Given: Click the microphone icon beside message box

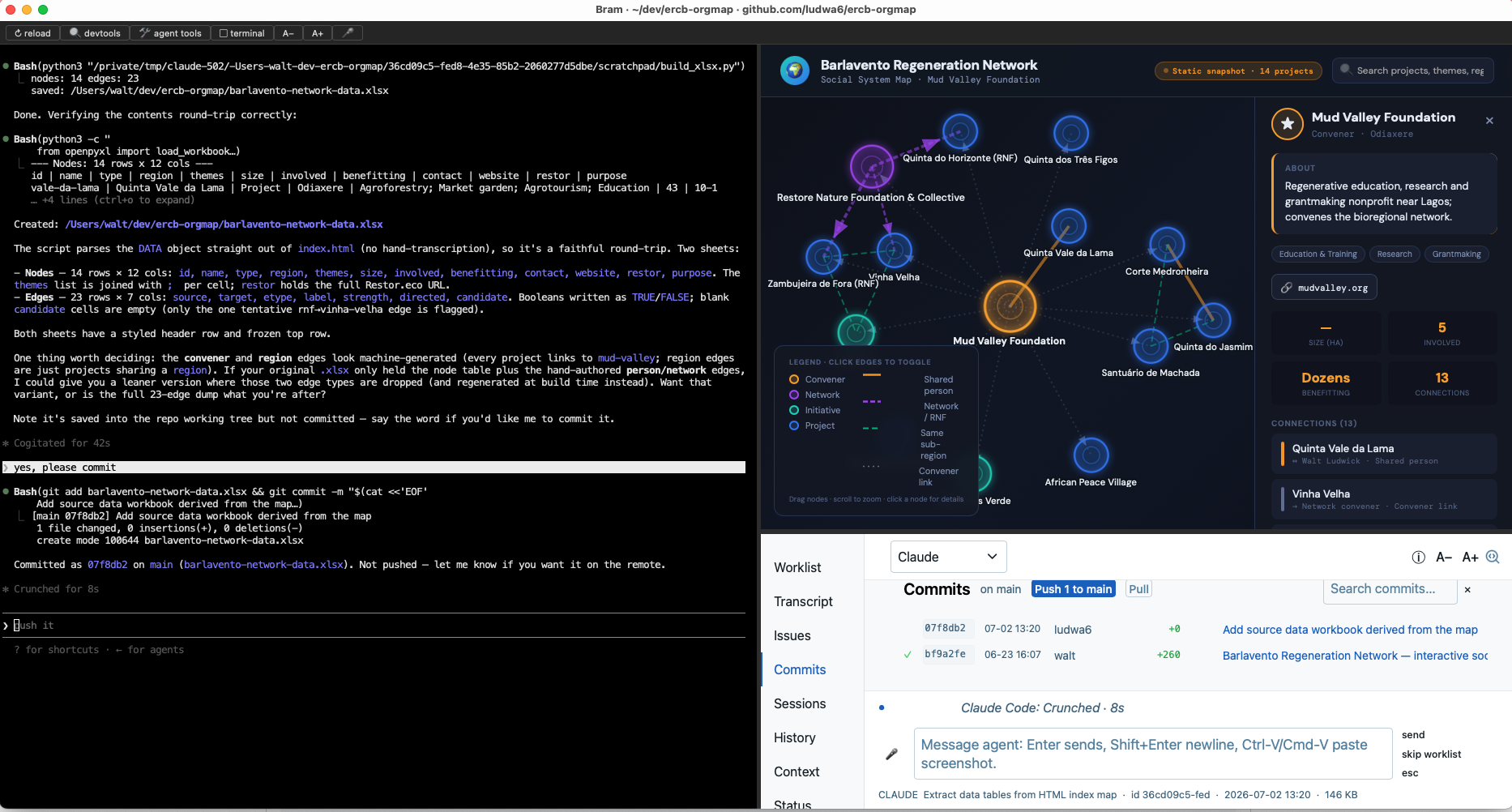Looking at the screenshot, I should 891,754.
